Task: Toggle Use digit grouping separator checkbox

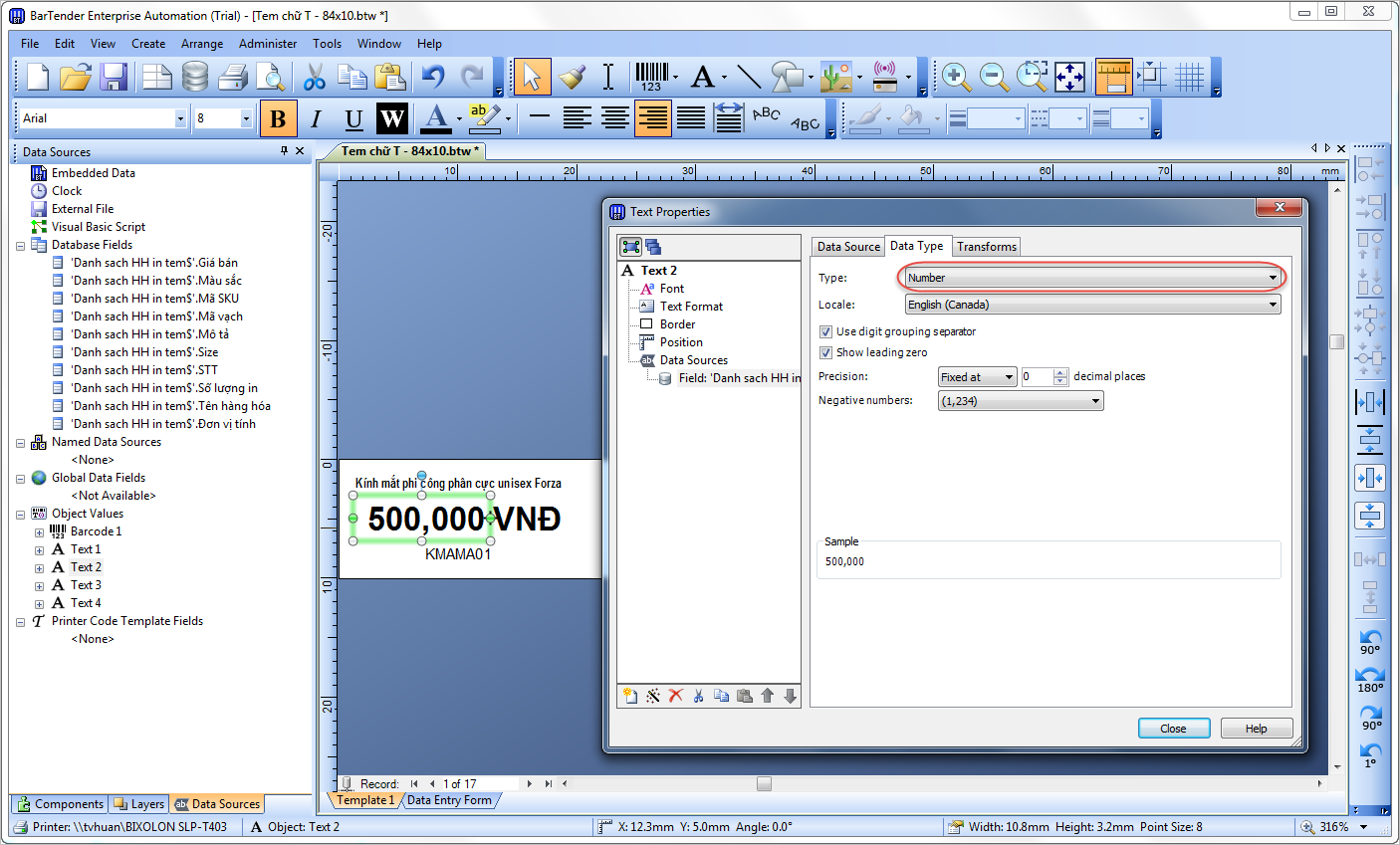Action: (825, 331)
